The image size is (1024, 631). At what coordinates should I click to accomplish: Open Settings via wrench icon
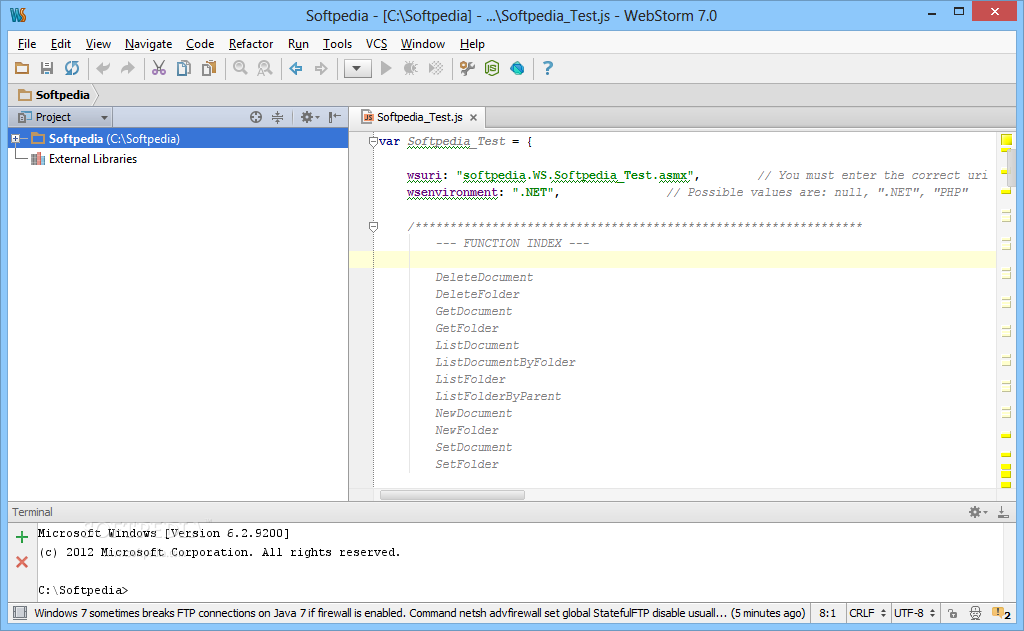(x=467, y=68)
